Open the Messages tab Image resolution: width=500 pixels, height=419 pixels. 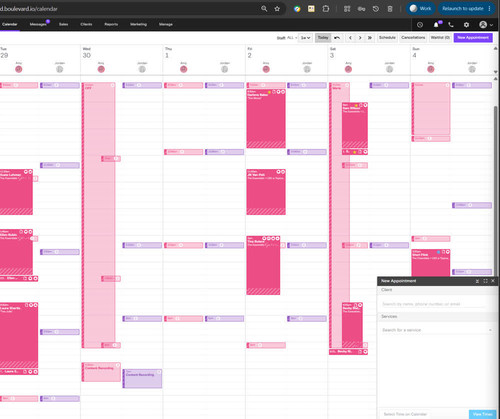(x=38, y=24)
